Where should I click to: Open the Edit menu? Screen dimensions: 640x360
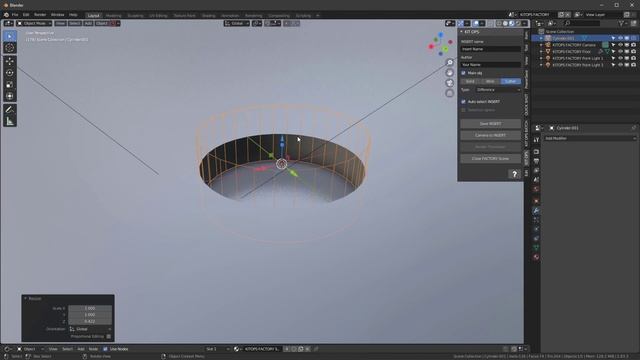26,15
